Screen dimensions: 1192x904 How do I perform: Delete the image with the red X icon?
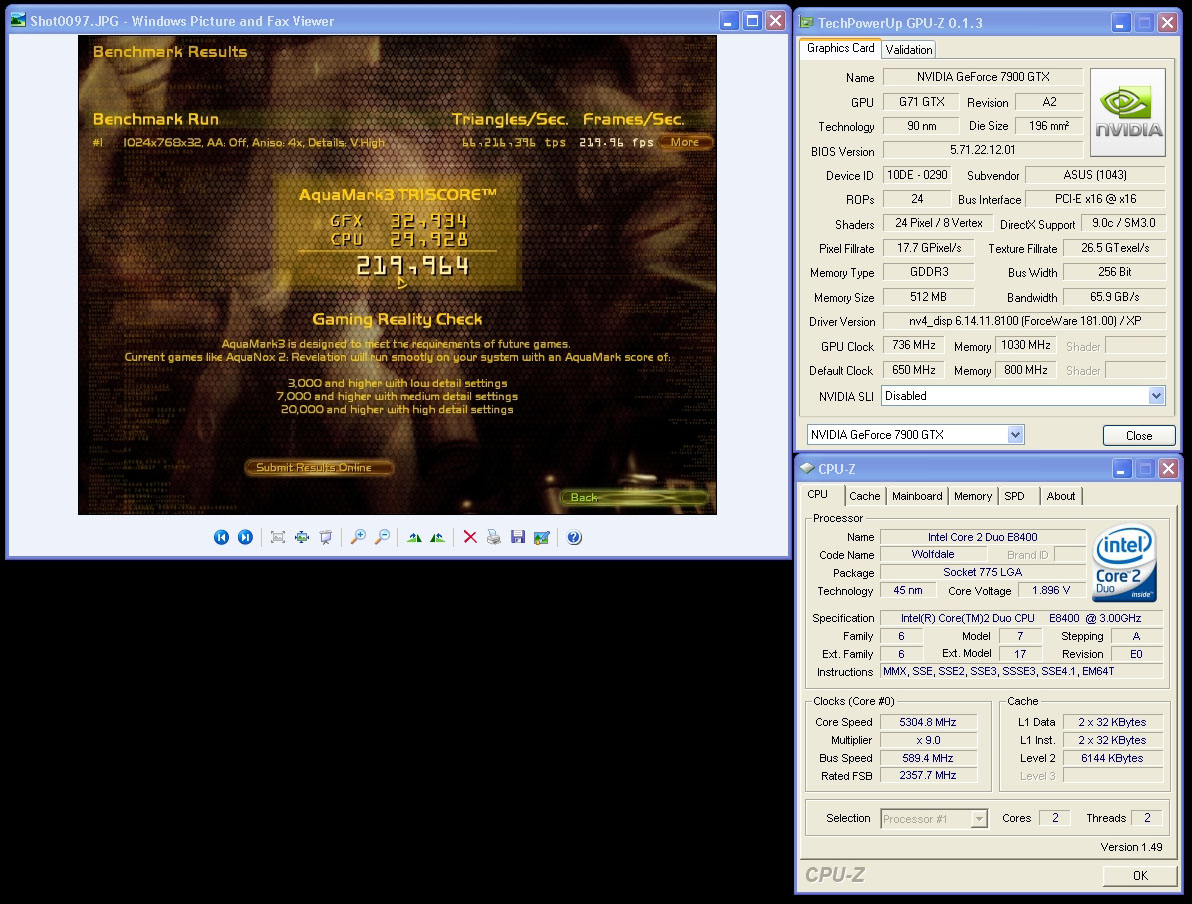tap(470, 538)
